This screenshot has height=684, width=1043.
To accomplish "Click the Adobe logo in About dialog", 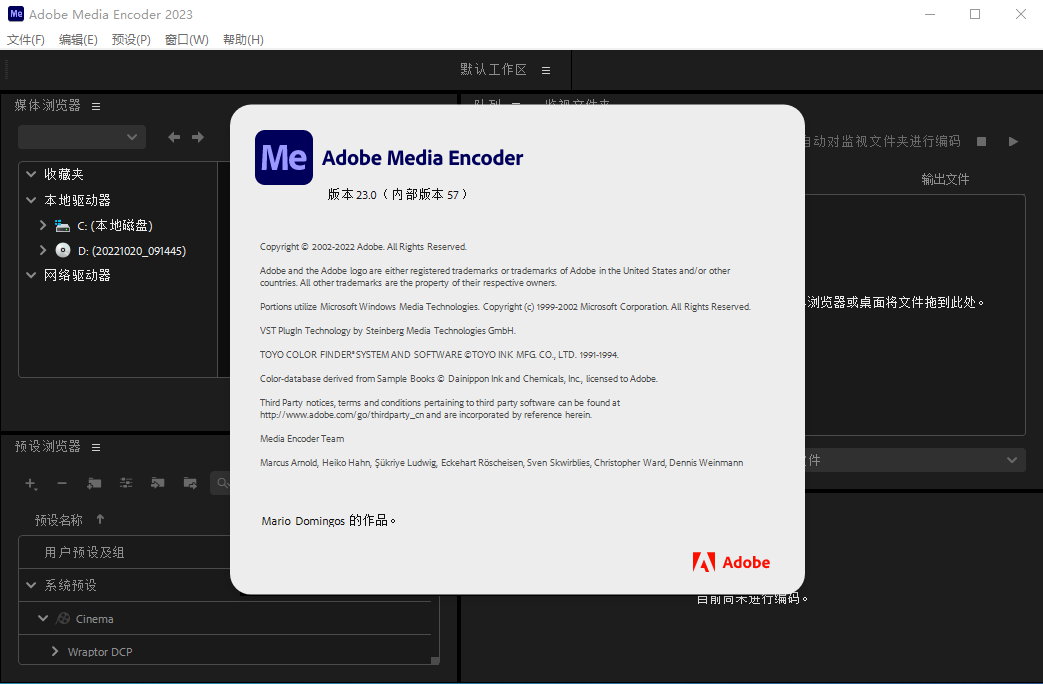I will pos(731,562).
